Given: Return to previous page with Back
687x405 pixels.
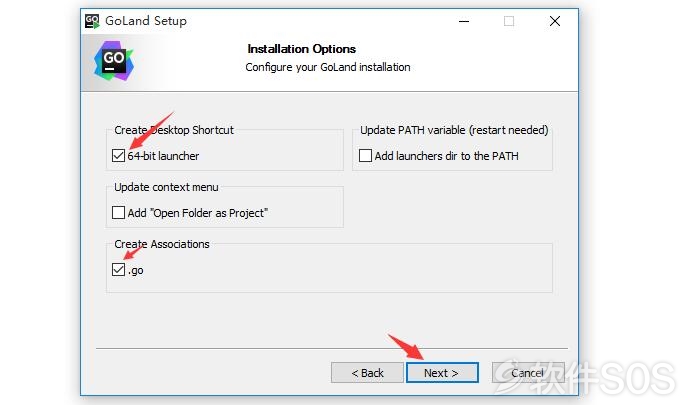Looking at the screenshot, I should [367, 373].
